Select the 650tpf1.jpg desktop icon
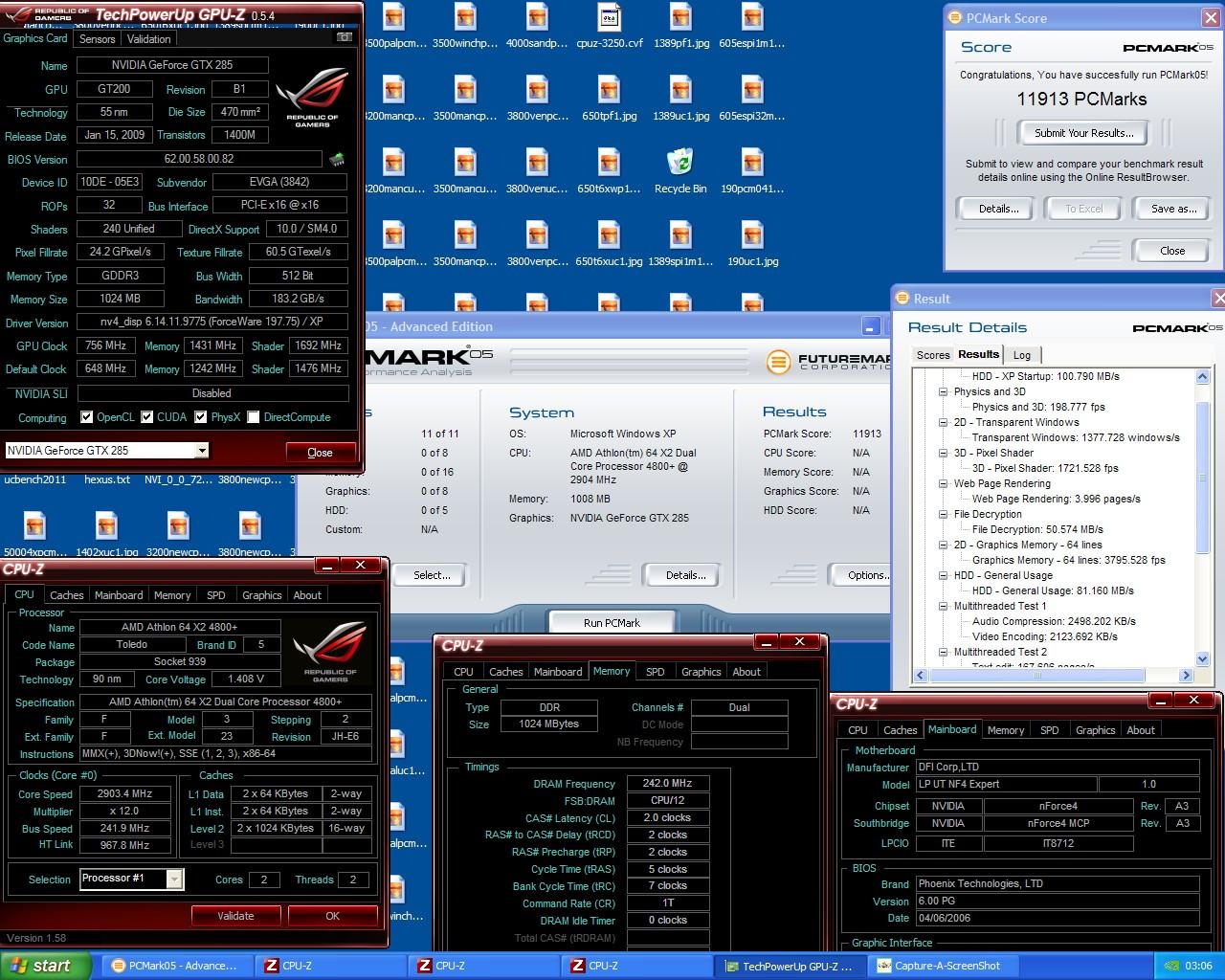This screenshot has width=1225, height=980. pyautogui.click(x=609, y=99)
